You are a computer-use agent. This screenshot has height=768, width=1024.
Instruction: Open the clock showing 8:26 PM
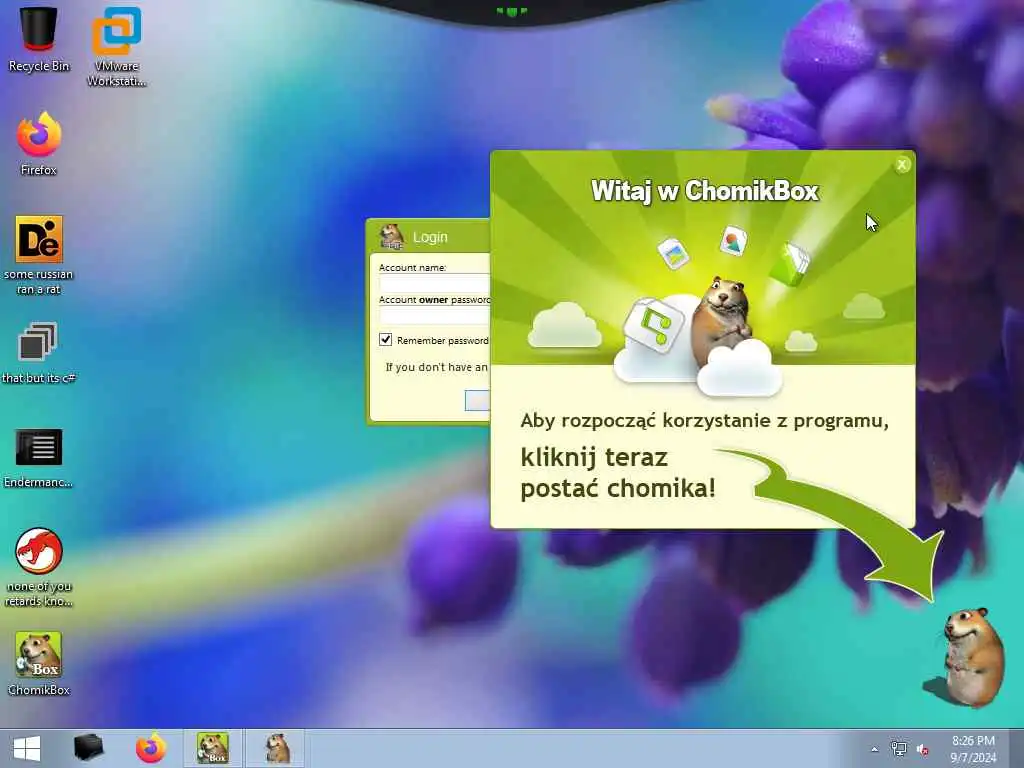pos(973,749)
